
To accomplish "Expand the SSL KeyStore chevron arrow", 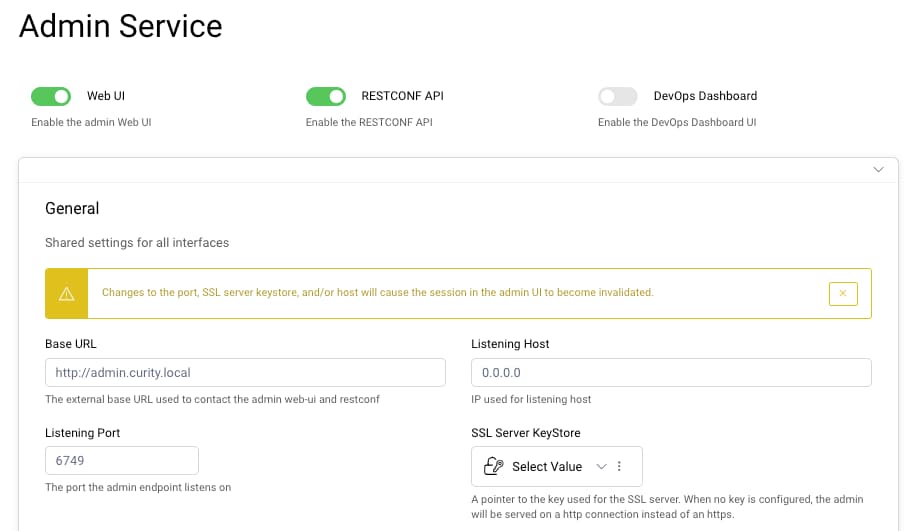I will 601,467.
